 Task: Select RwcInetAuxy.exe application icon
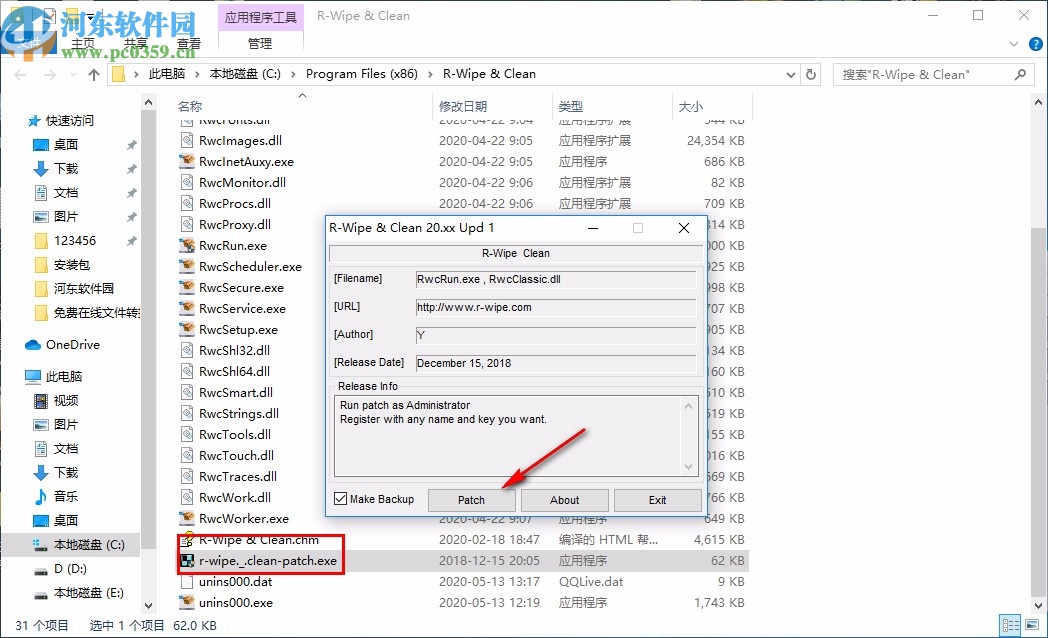pos(187,161)
